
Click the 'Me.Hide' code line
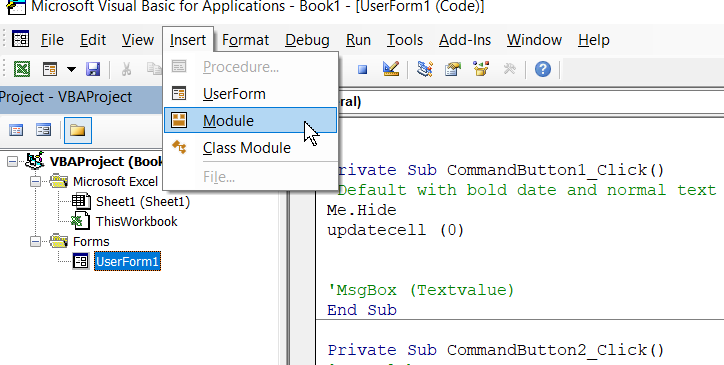click(x=362, y=210)
